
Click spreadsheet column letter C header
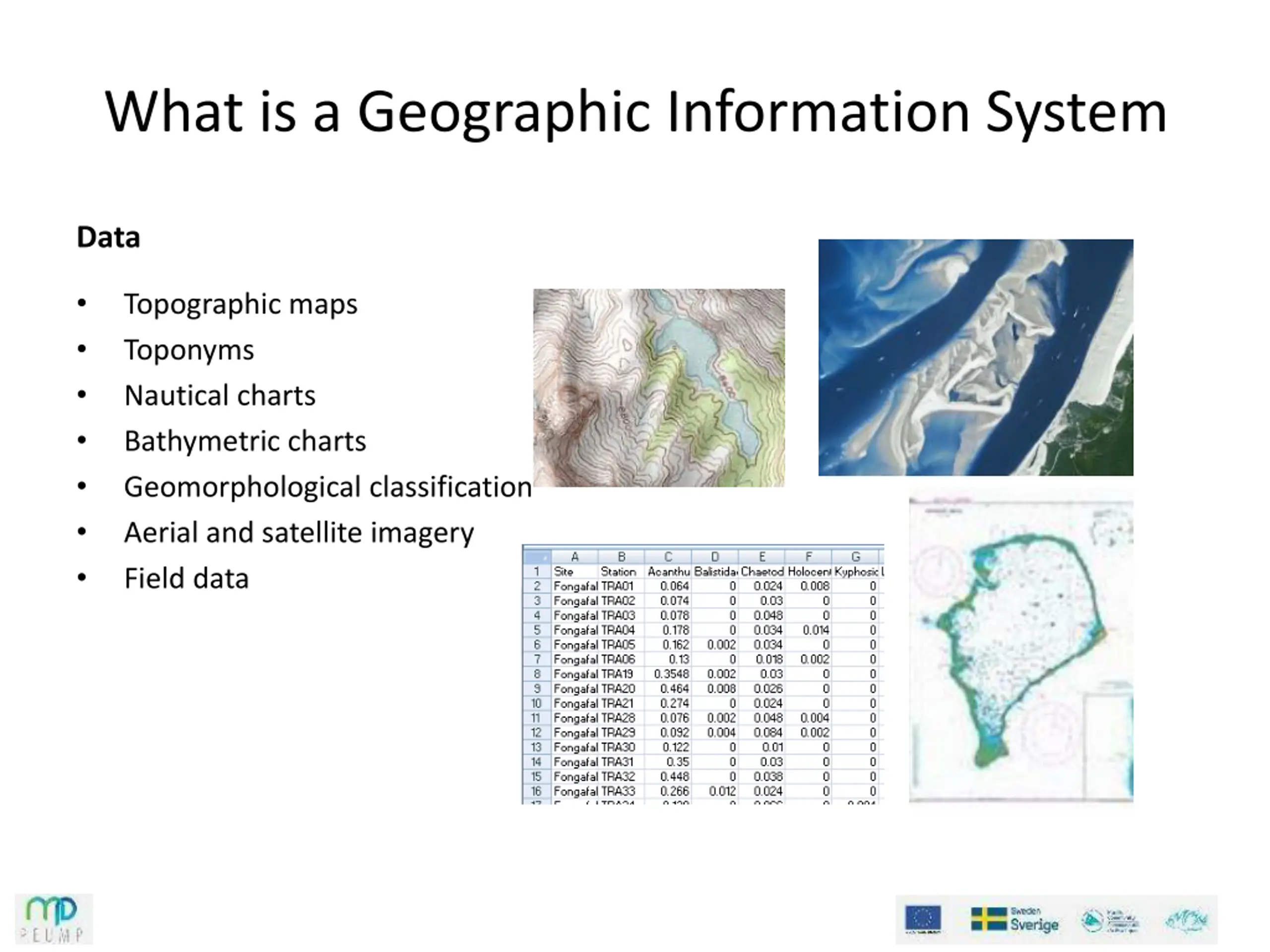tap(668, 557)
